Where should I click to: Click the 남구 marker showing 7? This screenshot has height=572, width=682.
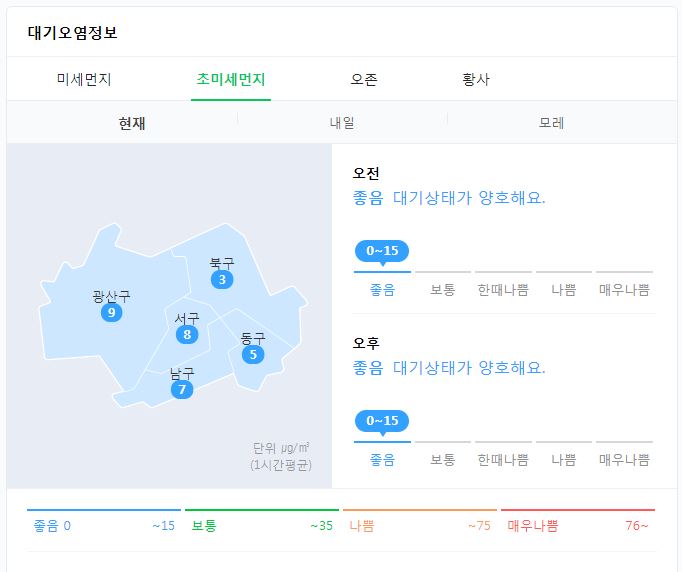tap(181, 389)
